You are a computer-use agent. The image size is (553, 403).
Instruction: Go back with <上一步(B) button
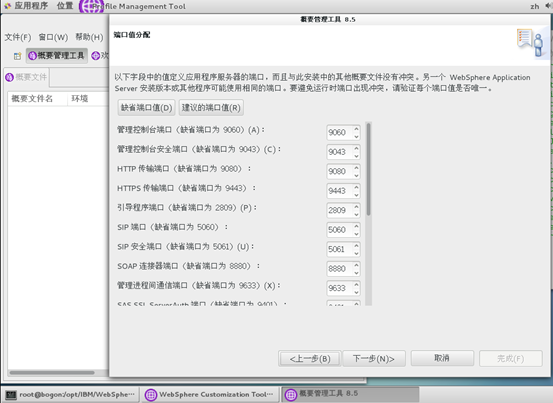click(310, 359)
